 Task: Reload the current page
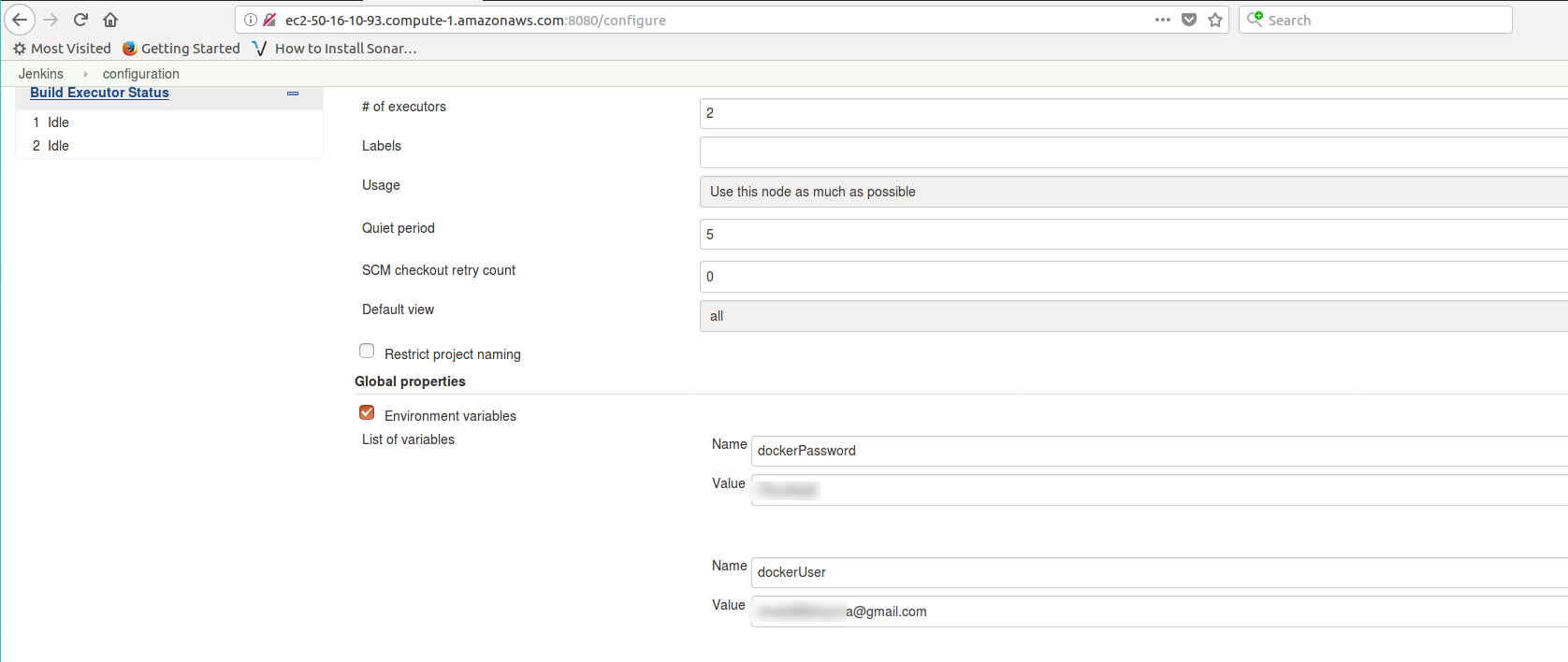tap(80, 20)
